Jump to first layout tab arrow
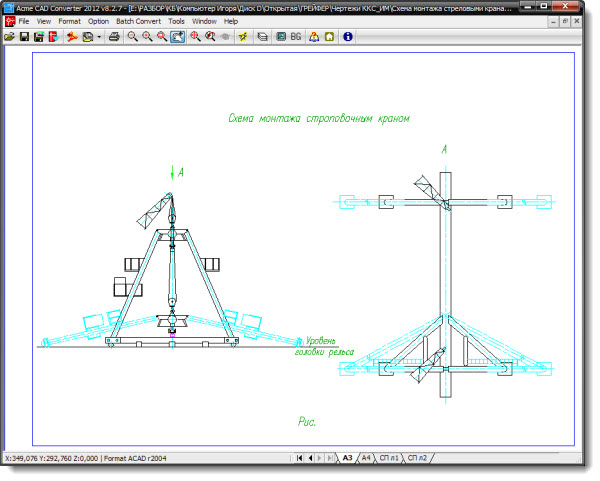This screenshot has height=481, width=600. 299,458
